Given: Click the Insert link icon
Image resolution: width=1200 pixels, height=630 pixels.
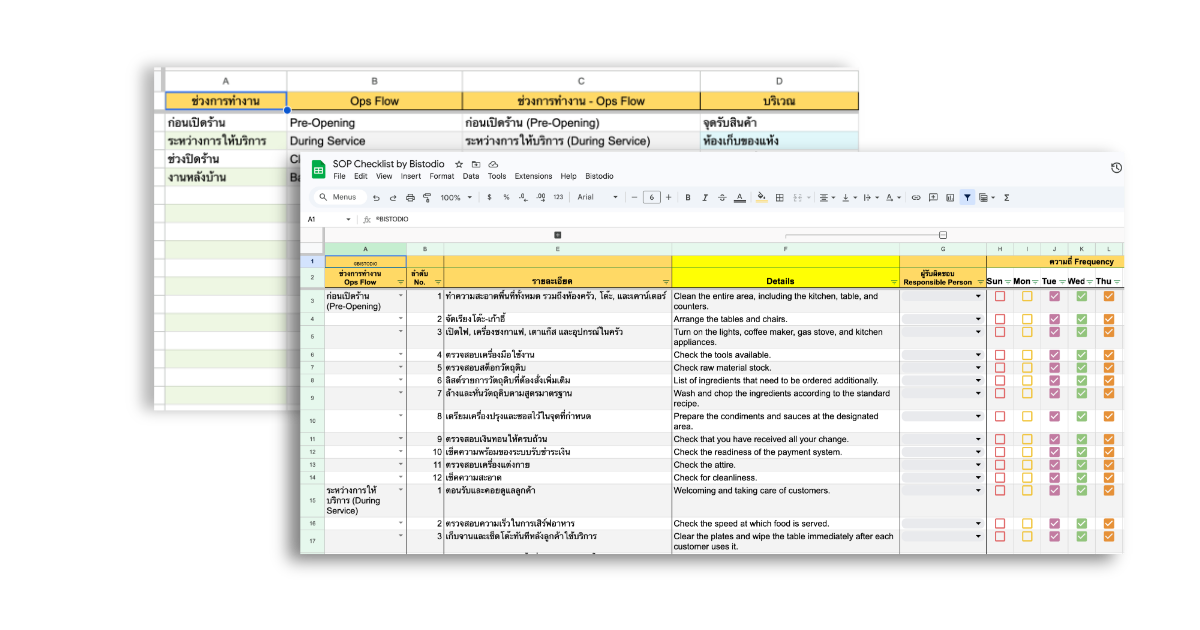Looking at the screenshot, I should (915, 198).
